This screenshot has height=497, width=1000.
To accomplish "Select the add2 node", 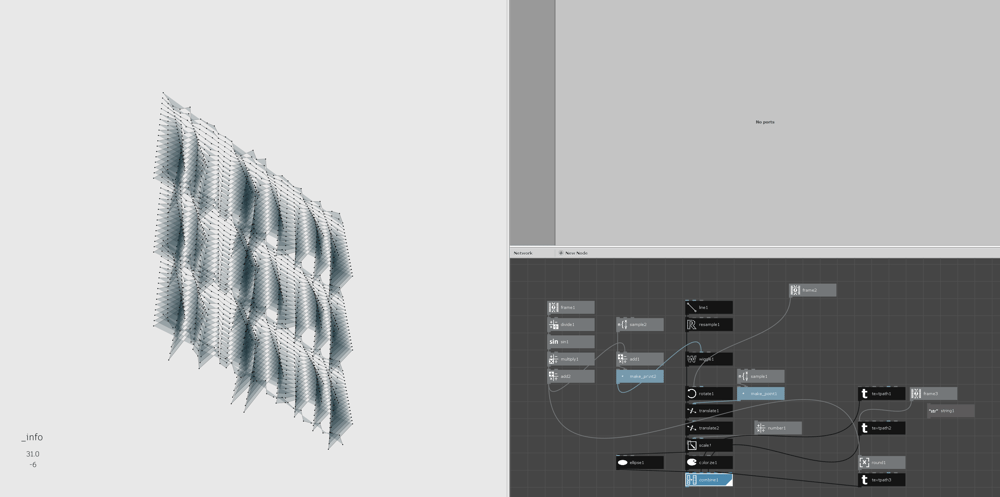I will coord(571,376).
